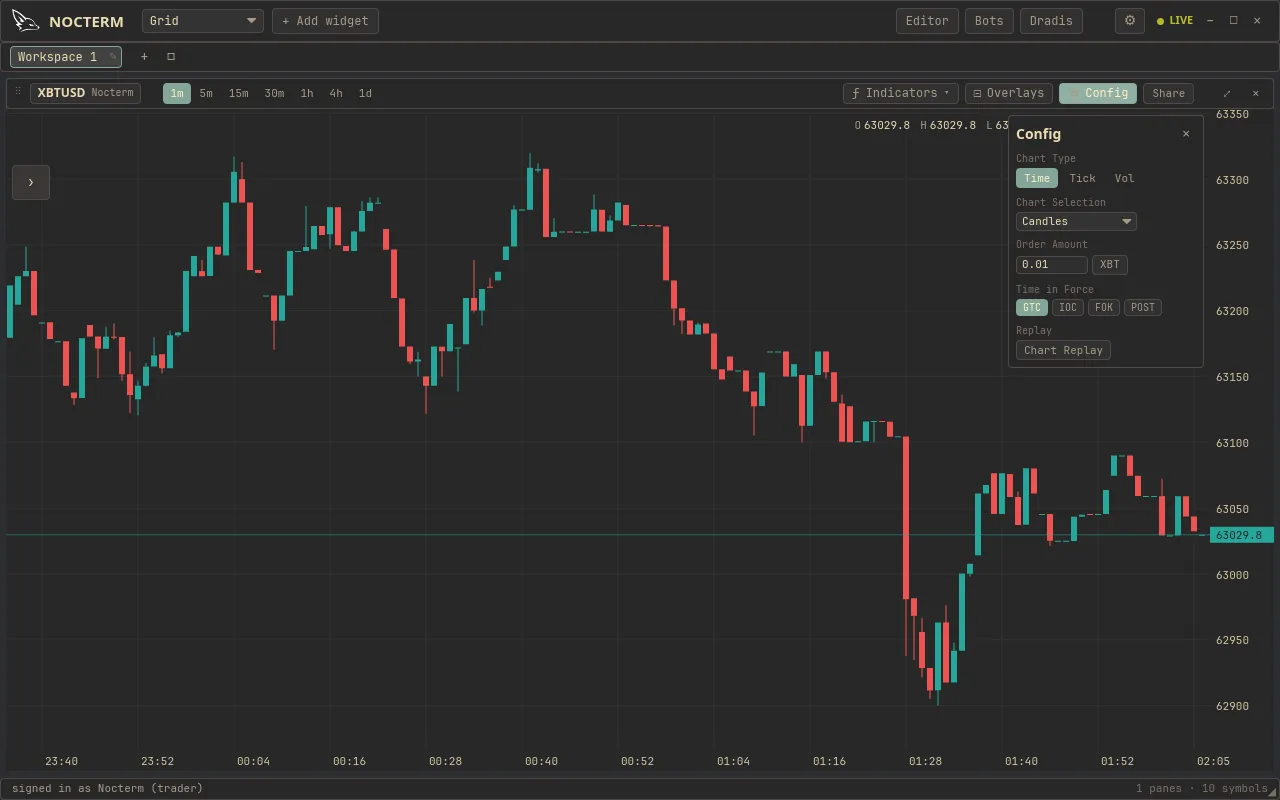Click the 63350 price axis label
The height and width of the screenshot is (800, 1280).
1232,115
